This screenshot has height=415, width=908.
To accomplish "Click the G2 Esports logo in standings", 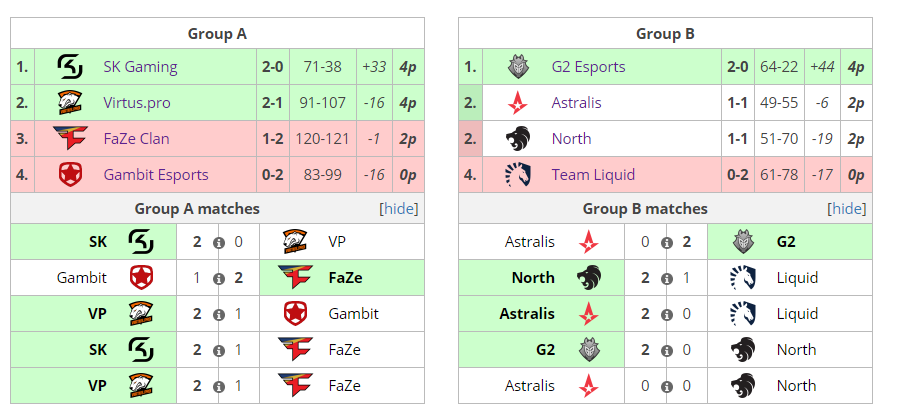I will pyautogui.click(x=518, y=67).
